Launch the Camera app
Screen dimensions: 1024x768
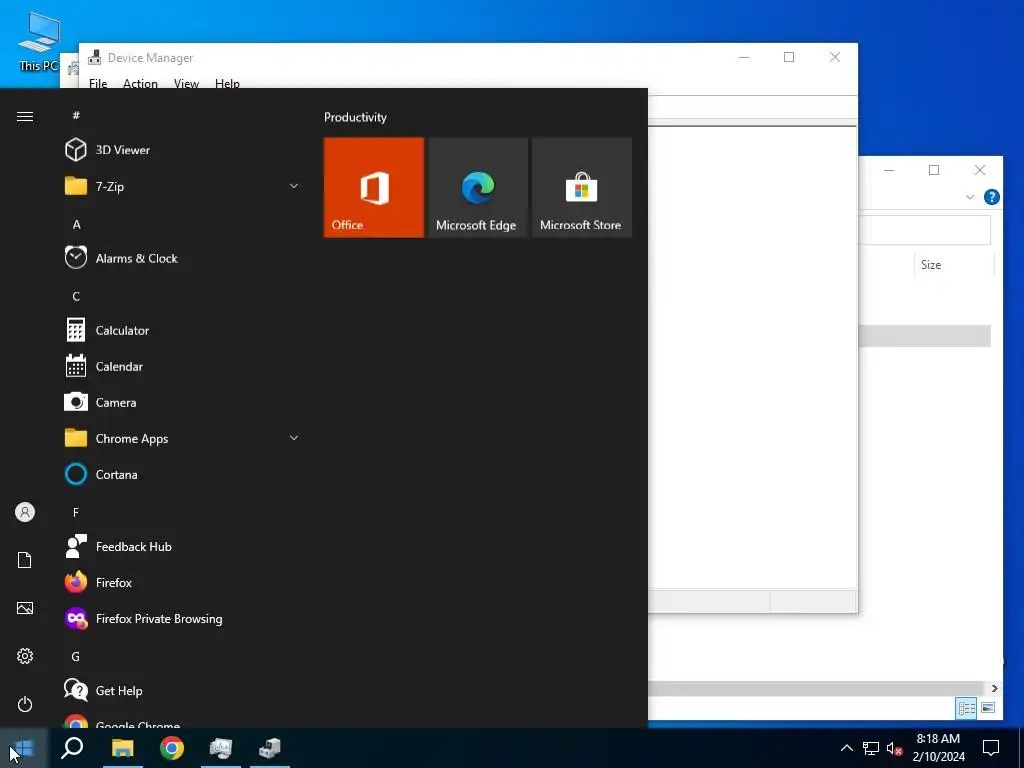click(101, 402)
